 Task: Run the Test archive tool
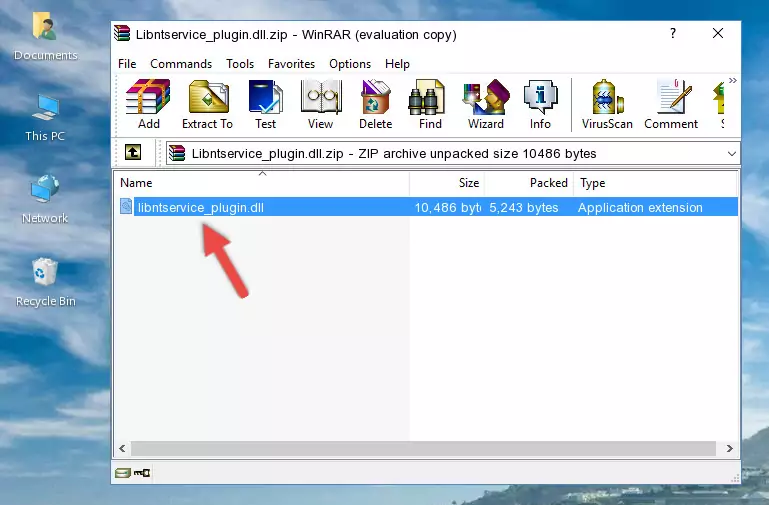[x=265, y=104]
